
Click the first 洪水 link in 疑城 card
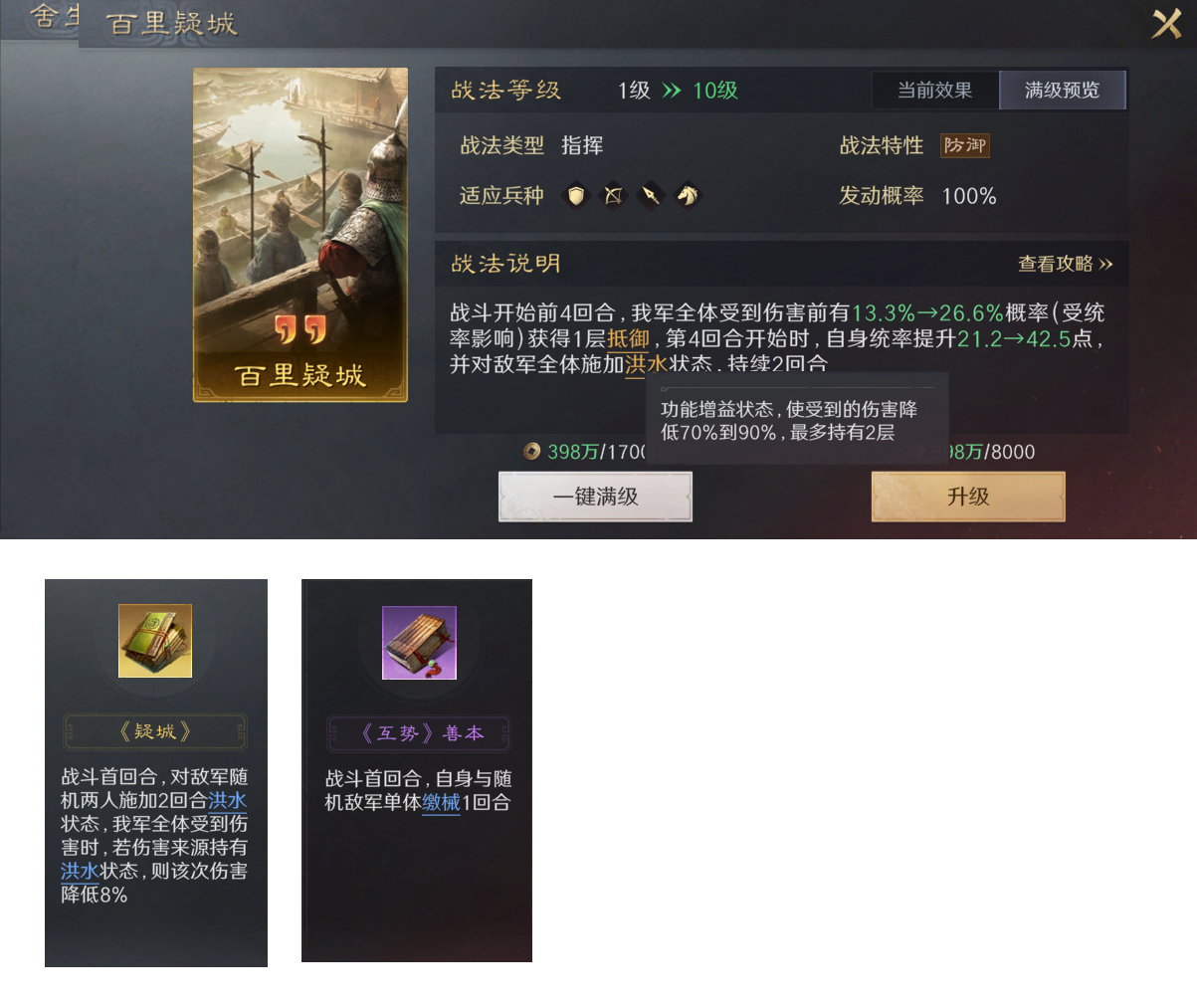(228, 801)
